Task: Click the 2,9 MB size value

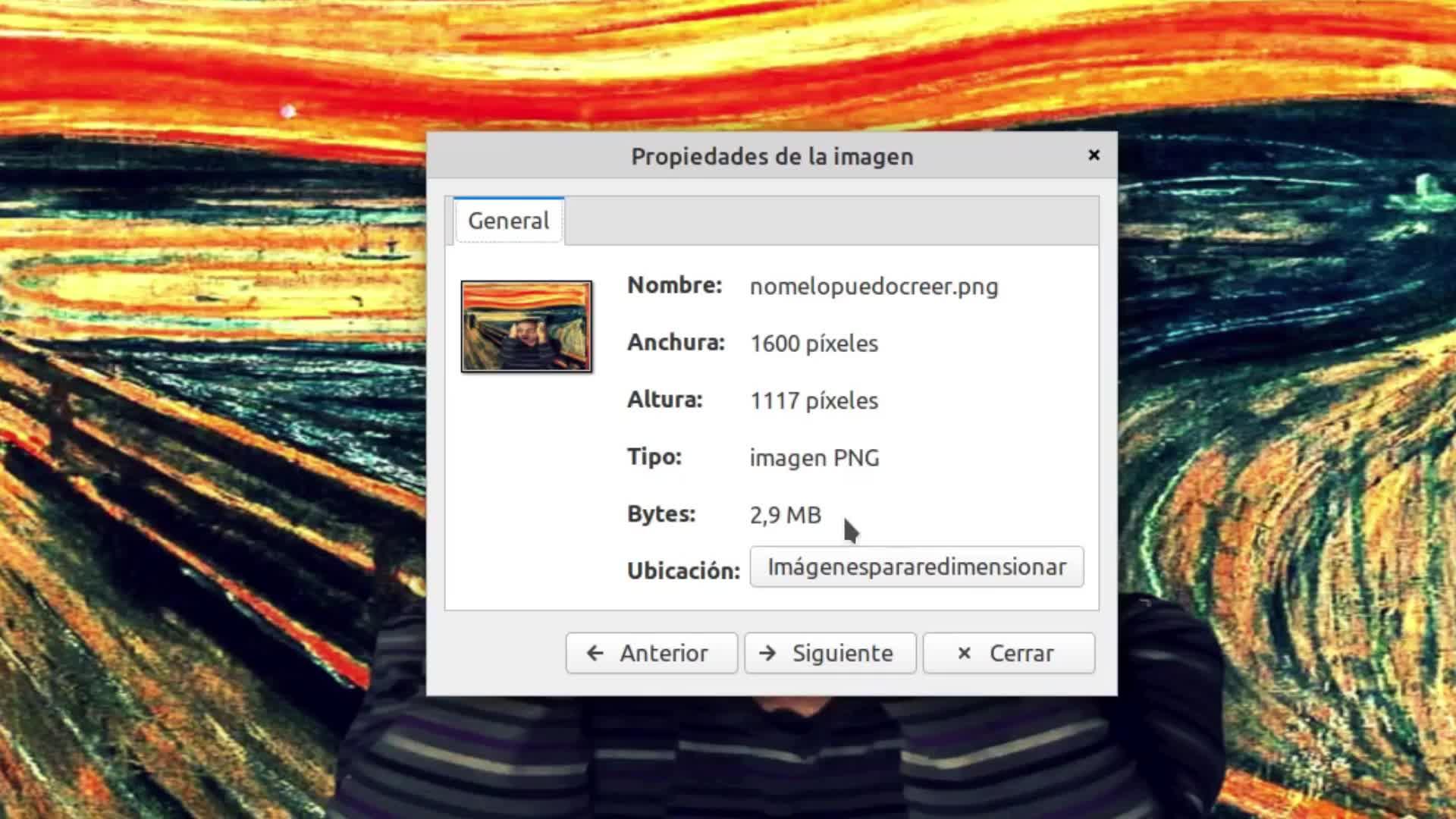Action: point(785,515)
